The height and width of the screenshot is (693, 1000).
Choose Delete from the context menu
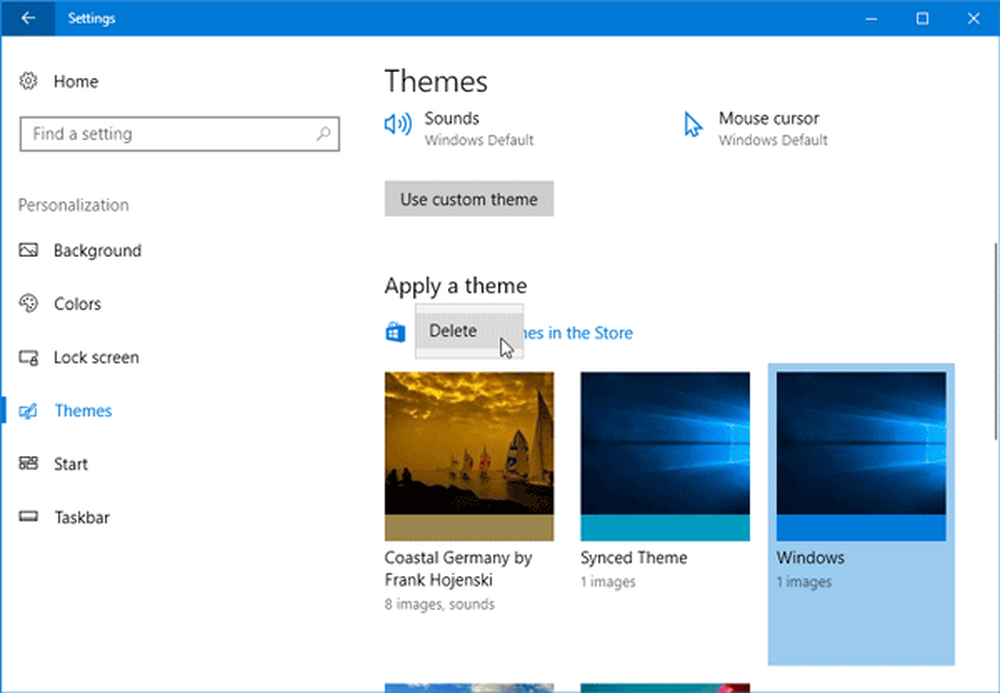(469, 331)
